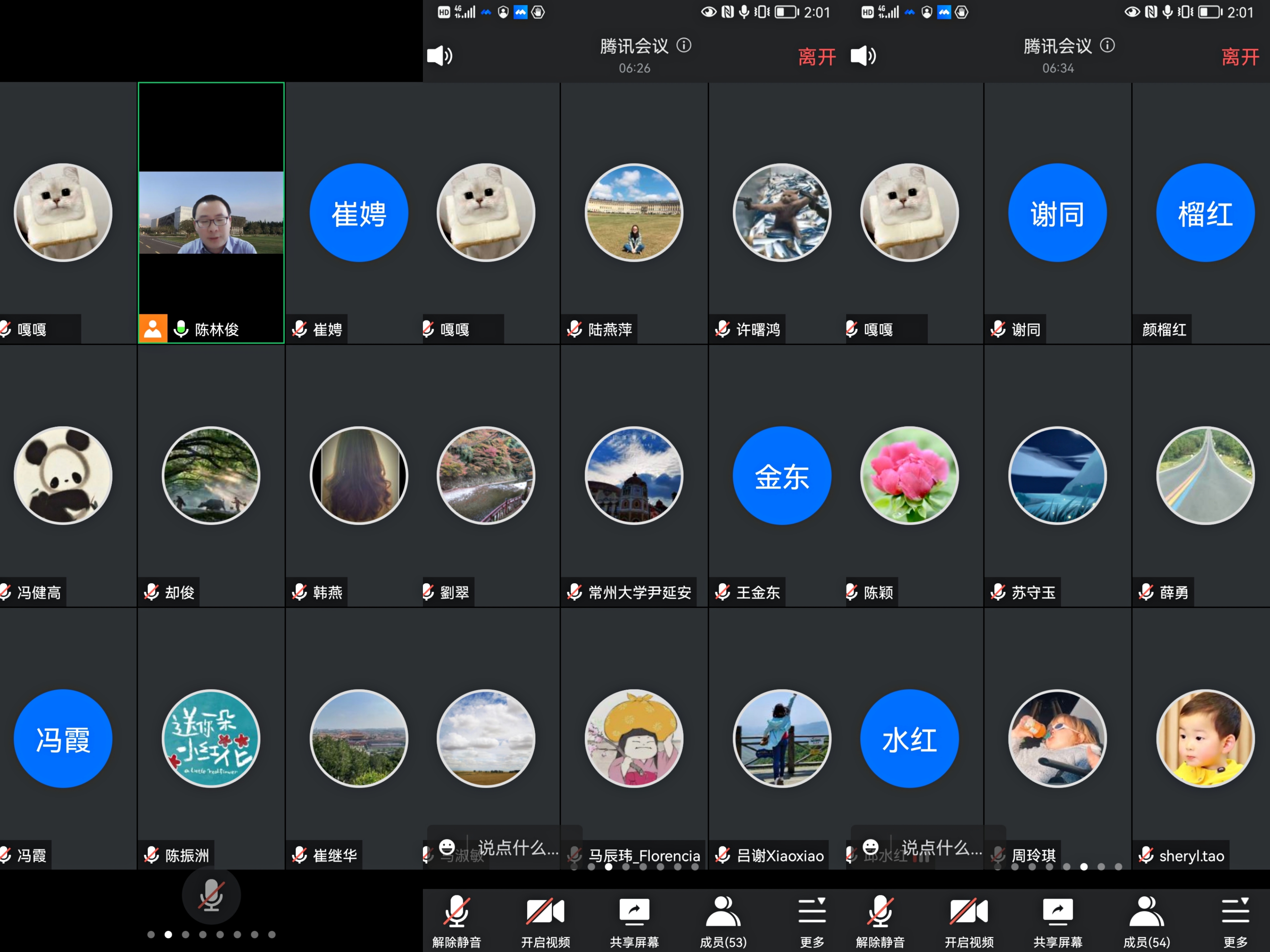This screenshot has height=952, width=1270.
Task: Open the 成员(53) member list
Action: click(x=723, y=921)
